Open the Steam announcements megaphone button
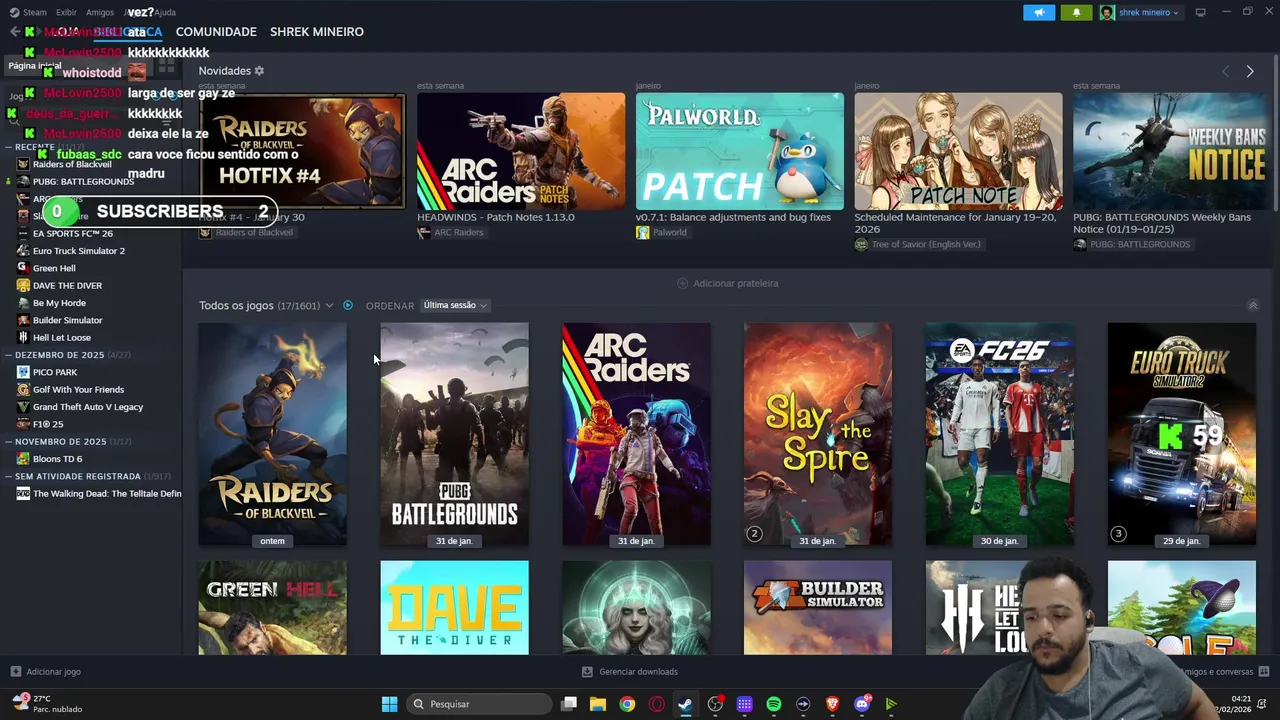The image size is (1280, 720). click(x=1039, y=12)
